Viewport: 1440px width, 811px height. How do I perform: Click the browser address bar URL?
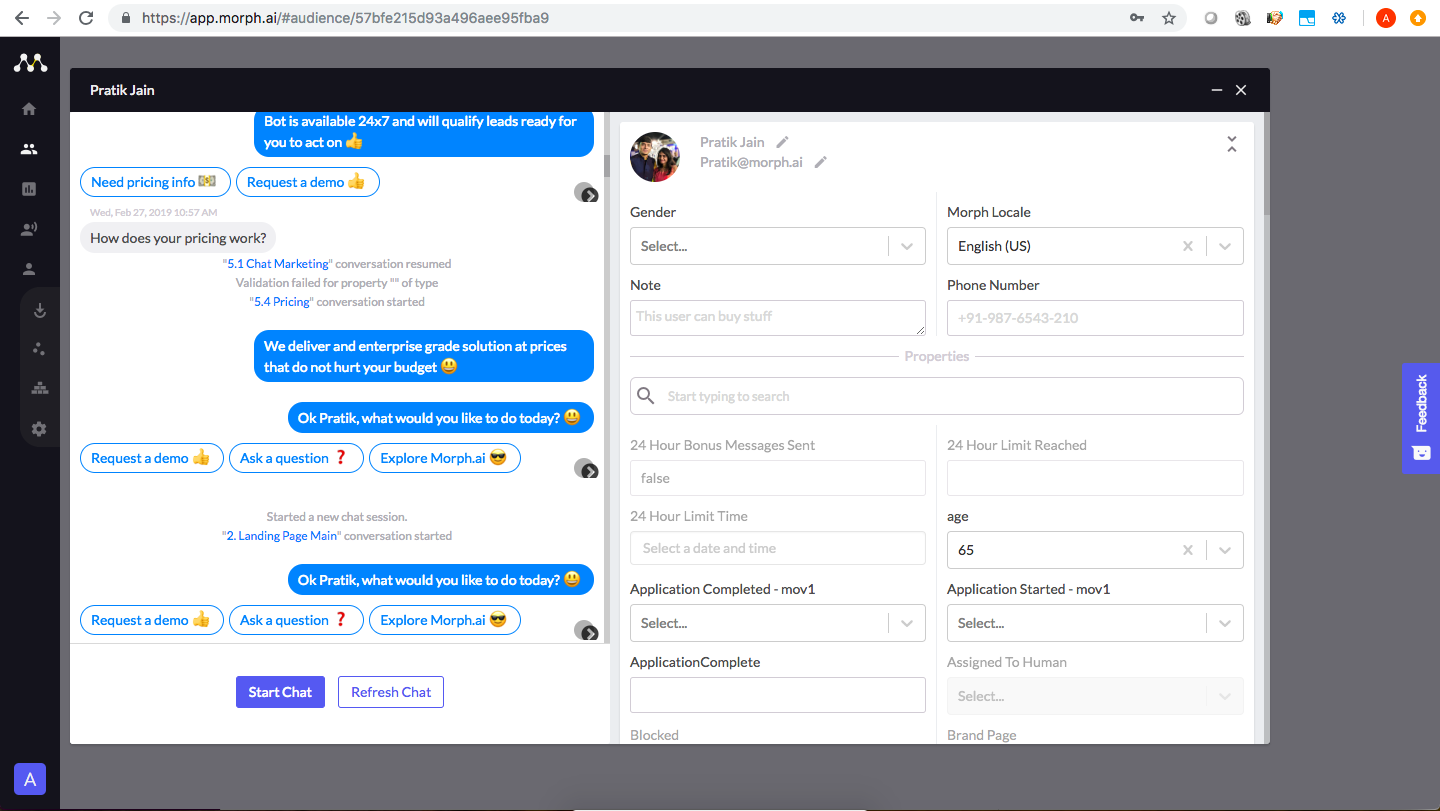(x=345, y=18)
